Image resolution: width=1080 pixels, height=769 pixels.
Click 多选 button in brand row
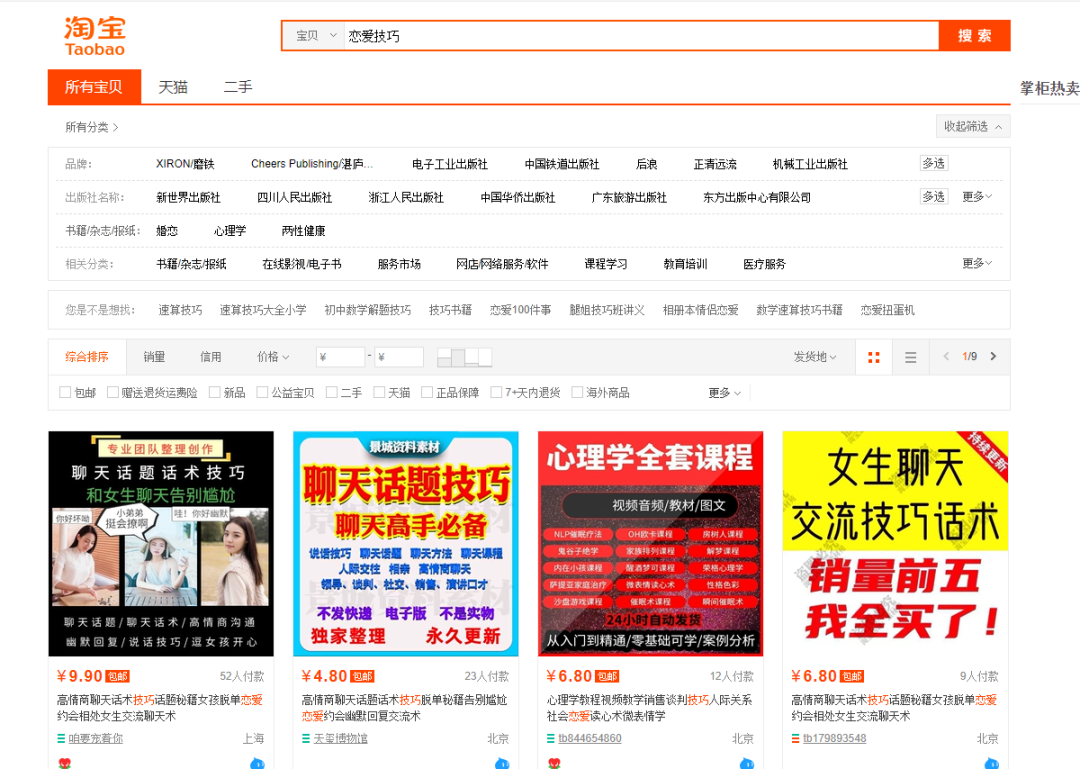pyautogui.click(x=933, y=164)
